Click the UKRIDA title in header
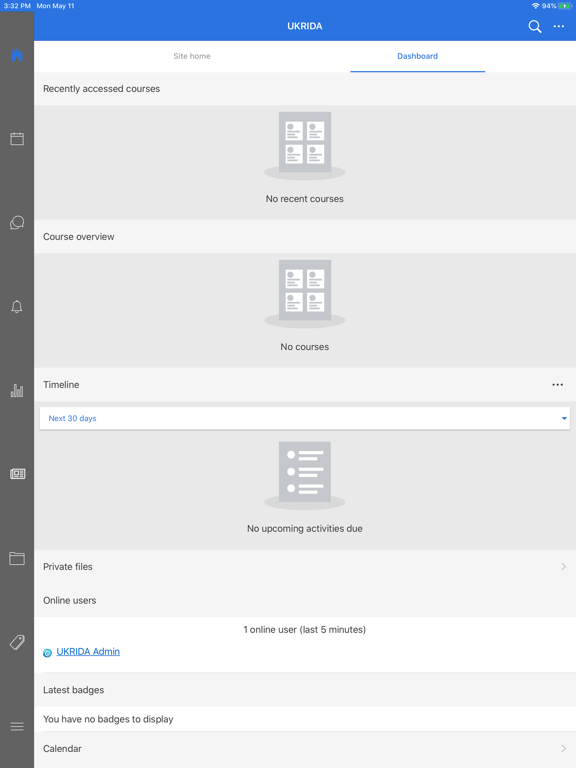The width and height of the screenshot is (576, 768). pyautogui.click(x=305, y=26)
